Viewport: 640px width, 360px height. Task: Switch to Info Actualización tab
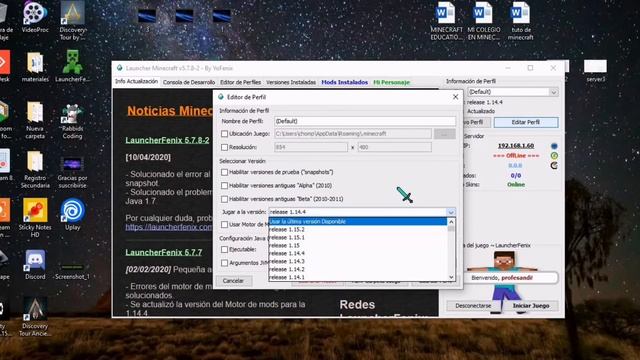[136, 82]
